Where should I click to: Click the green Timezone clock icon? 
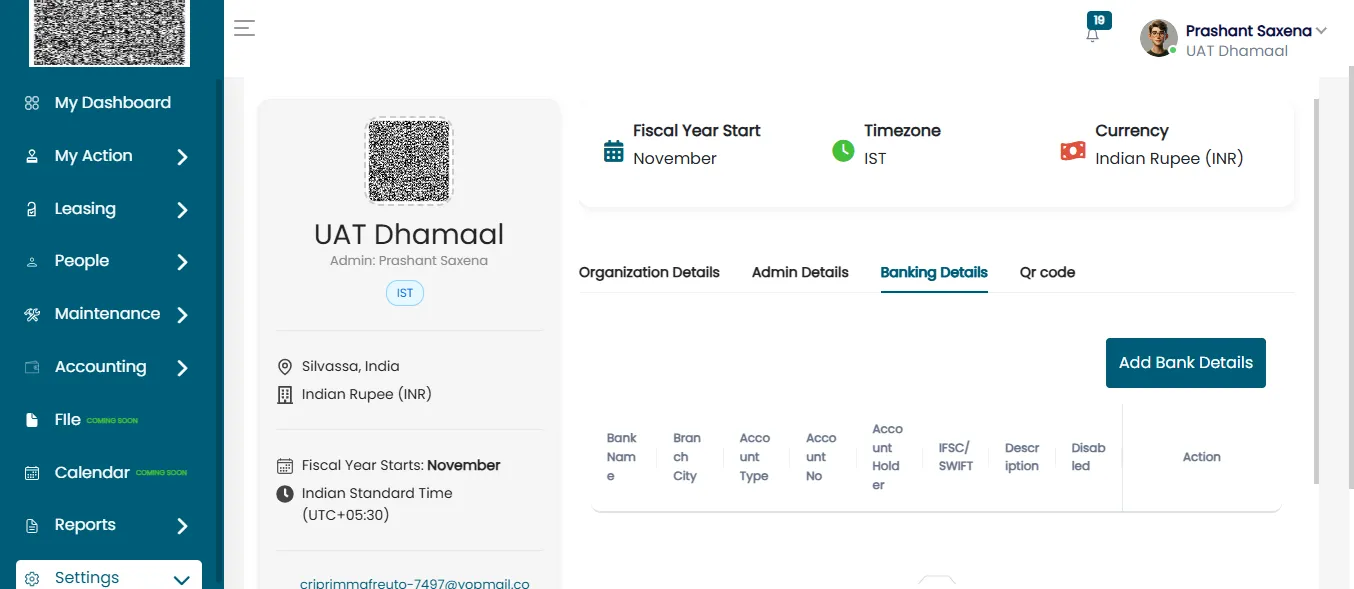point(843,151)
